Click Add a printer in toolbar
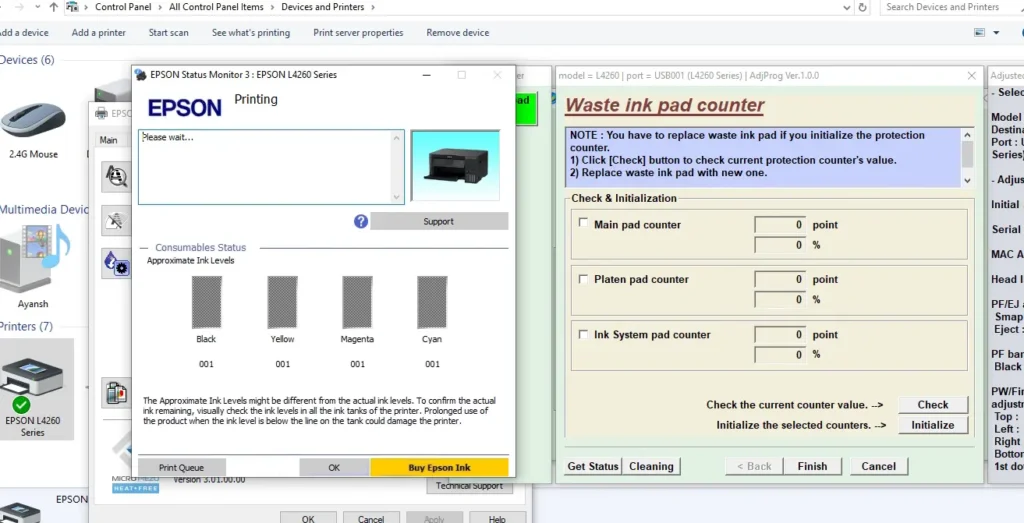1024x523 pixels. click(x=99, y=33)
